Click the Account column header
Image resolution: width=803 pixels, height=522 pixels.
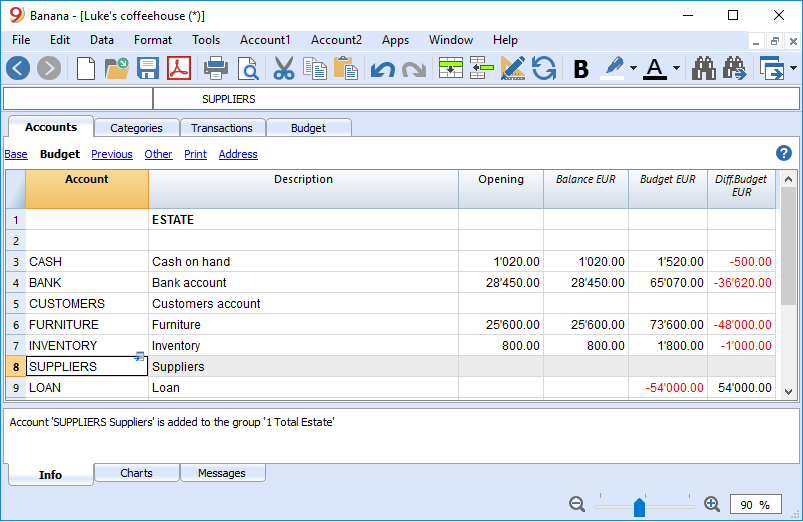point(87,189)
